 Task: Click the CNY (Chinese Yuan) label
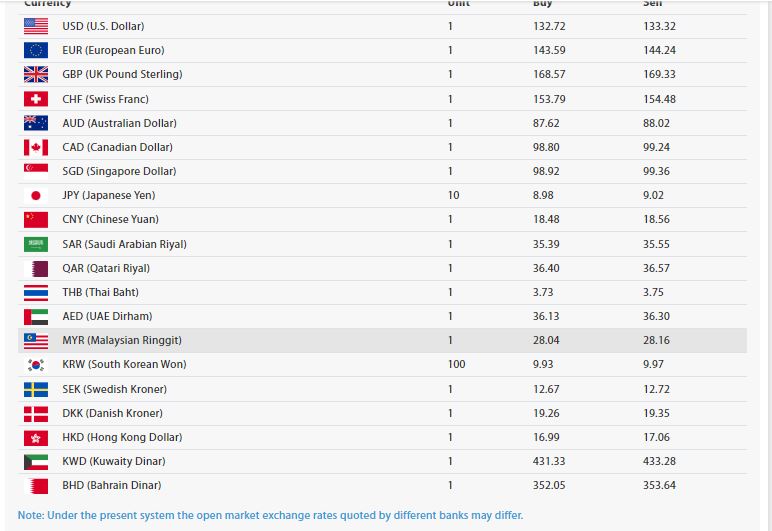pyautogui.click(x=110, y=220)
